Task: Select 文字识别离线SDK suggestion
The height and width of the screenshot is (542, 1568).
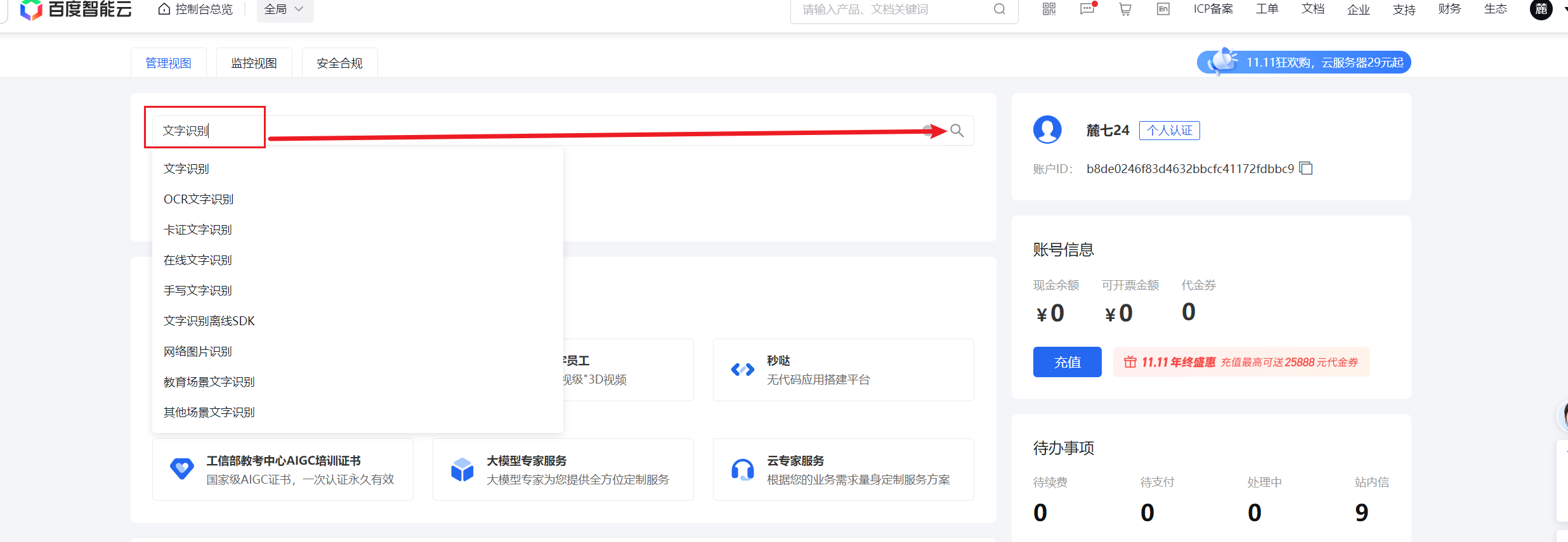Action: (358, 321)
